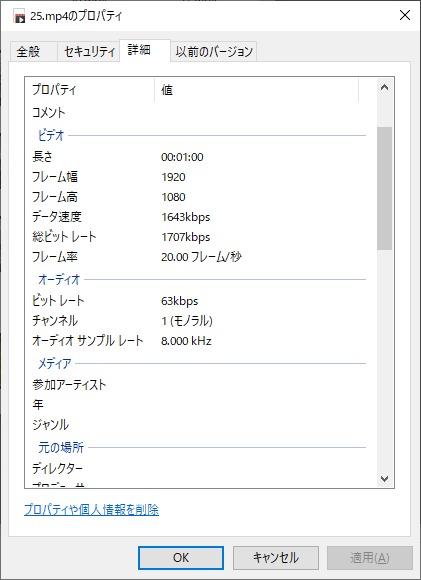Click the データ速度 property label
The height and width of the screenshot is (580, 421).
click(57, 217)
